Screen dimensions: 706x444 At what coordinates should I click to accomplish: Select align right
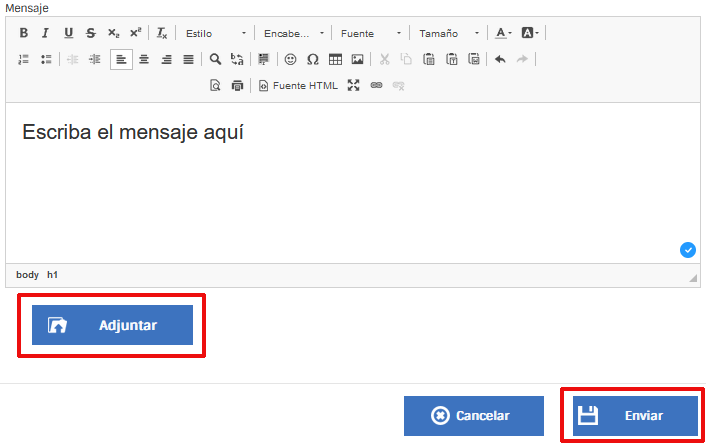pos(166,59)
